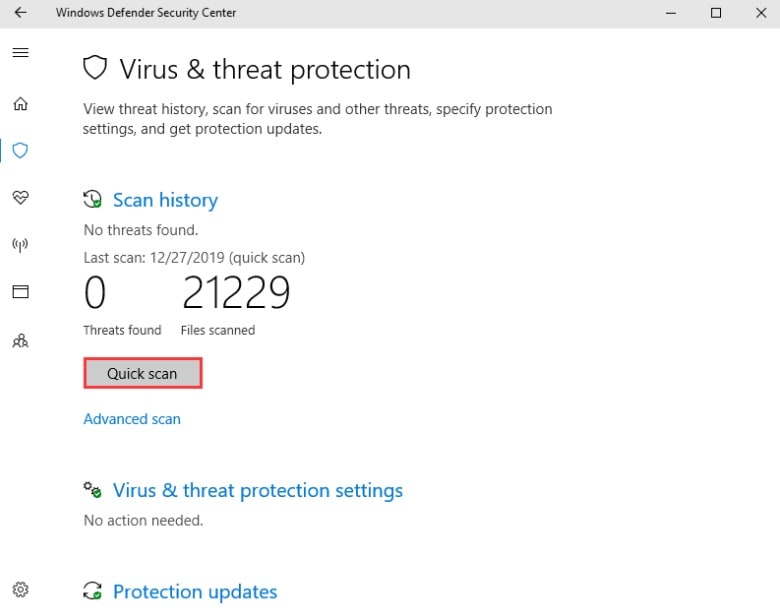780x612 pixels.
Task: Click the Protection updates refresh icon
Action: pos(93,591)
